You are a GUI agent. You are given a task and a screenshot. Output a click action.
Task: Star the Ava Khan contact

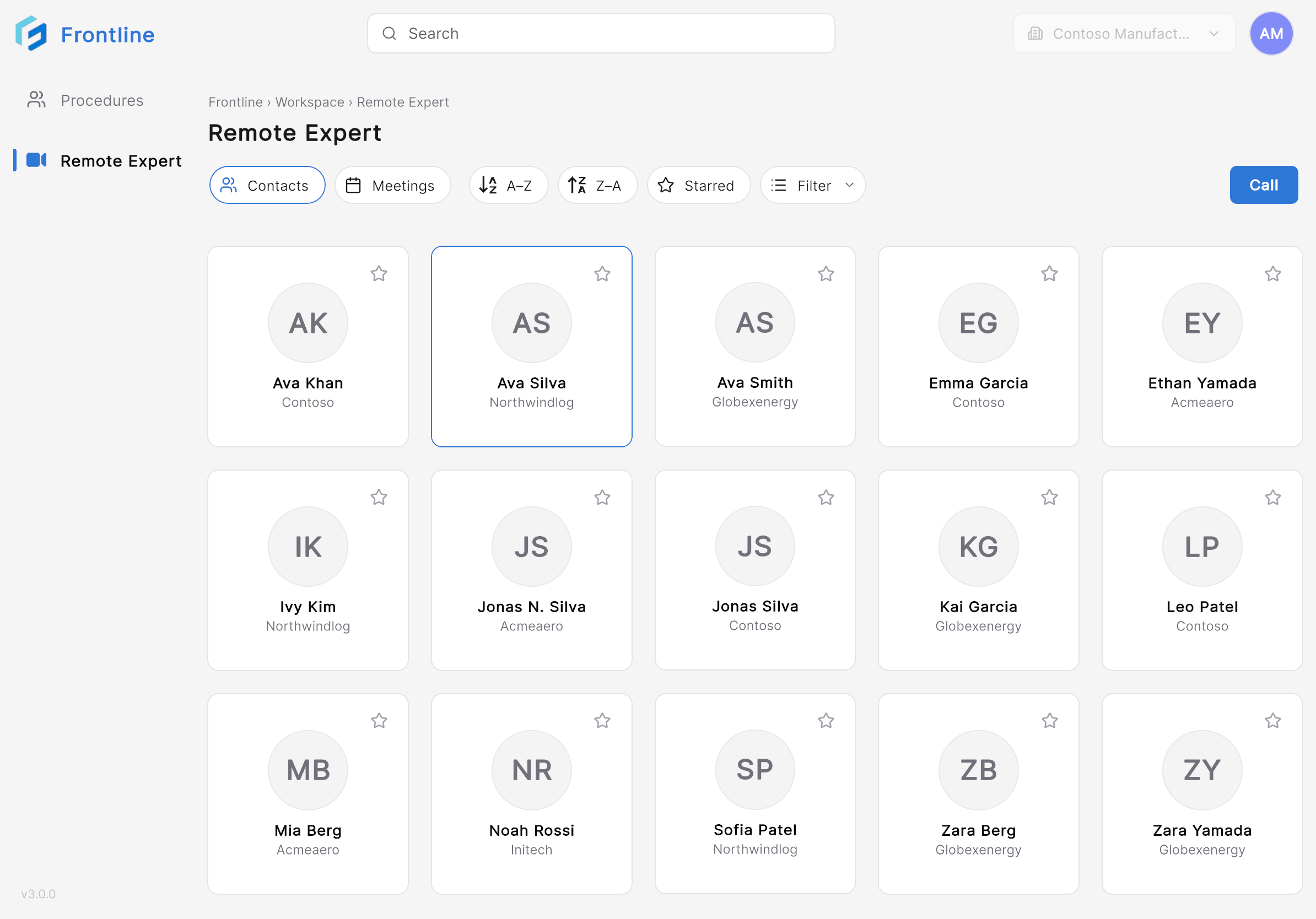click(379, 274)
